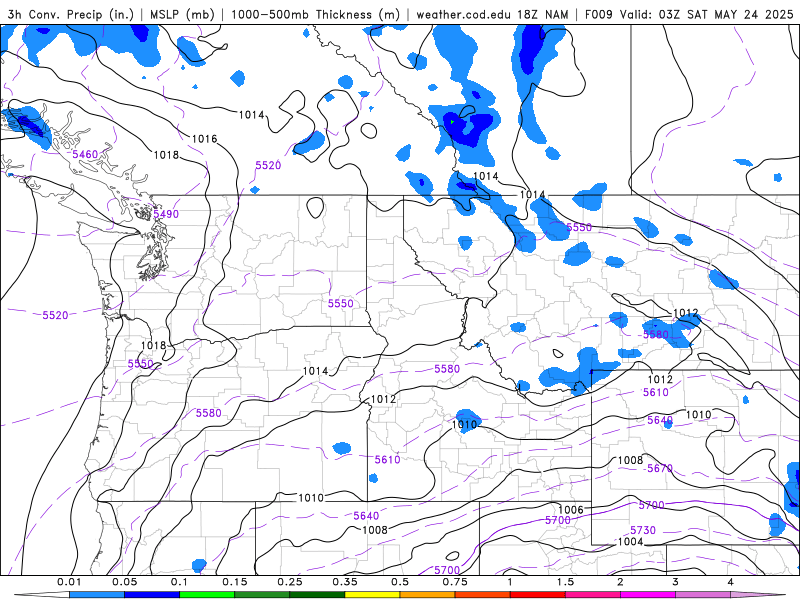Click the "3h Conv. Precip (in.)" title text
This screenshot has width=800, height=600.
(x=70, y=14)
